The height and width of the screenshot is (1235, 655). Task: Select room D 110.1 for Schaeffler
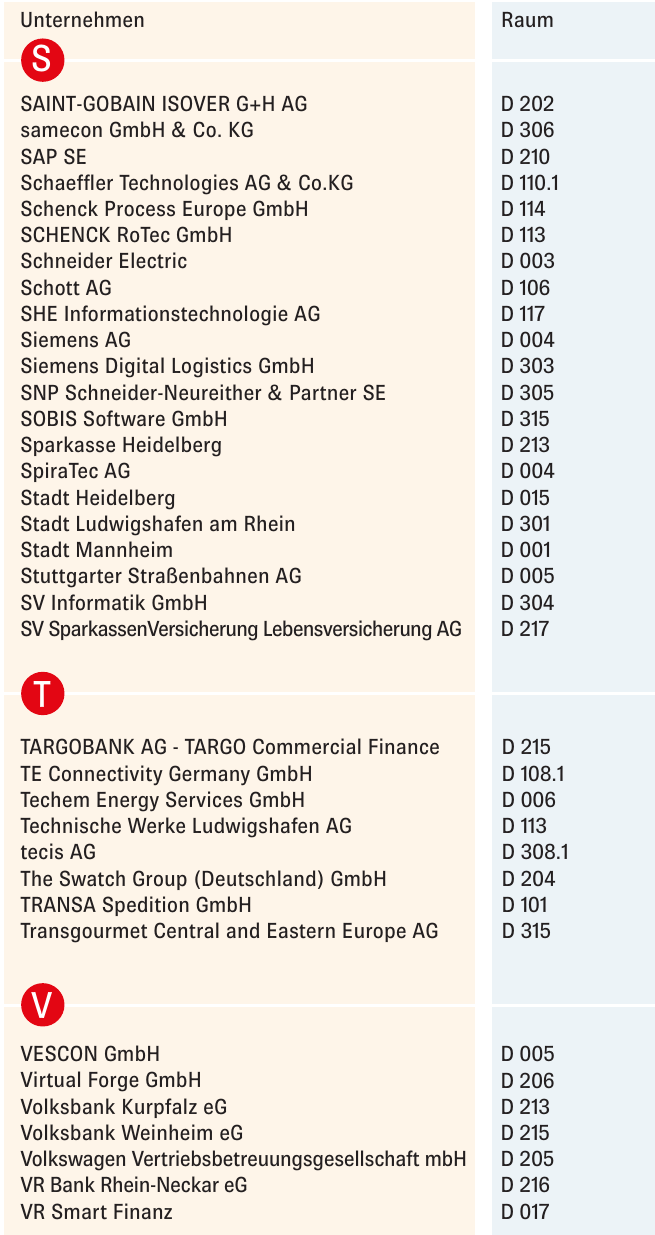530,182
